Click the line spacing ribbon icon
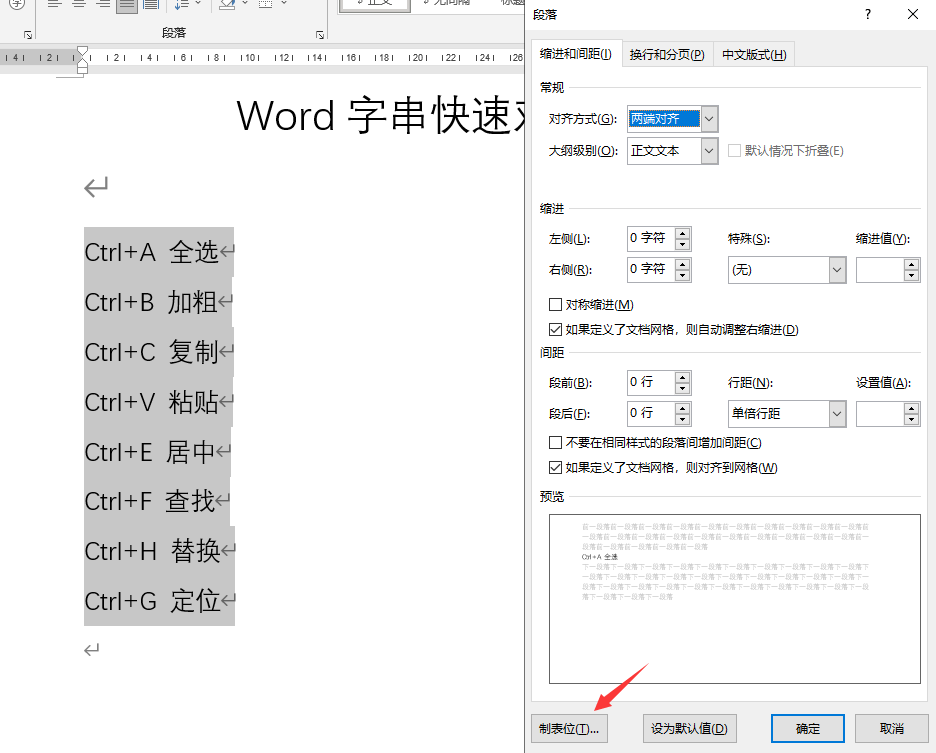Image resolution: width=936 pixels, height=753 pixels. 181,5
